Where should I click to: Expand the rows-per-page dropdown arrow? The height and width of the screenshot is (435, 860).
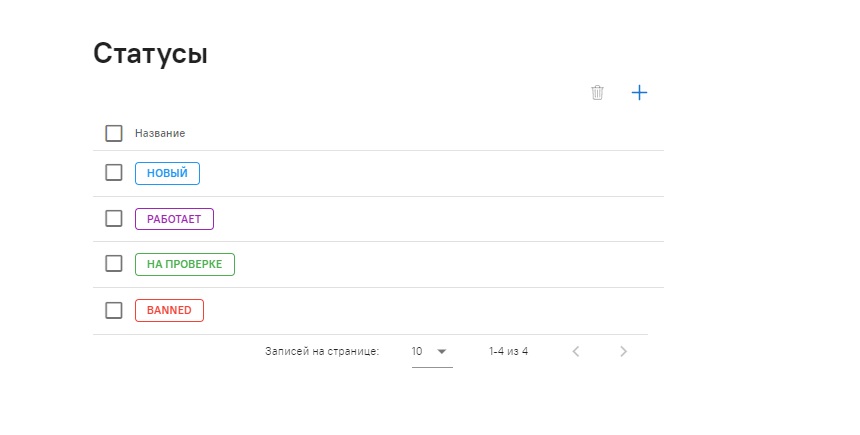click(441, 351)
